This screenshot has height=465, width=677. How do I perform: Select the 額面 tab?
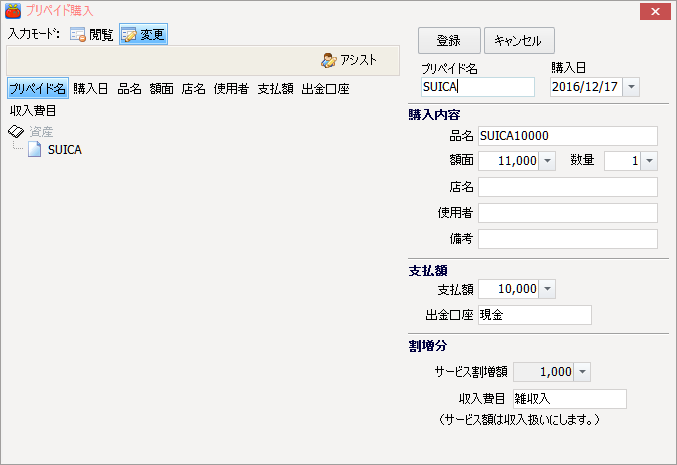(x=161, y=89)
